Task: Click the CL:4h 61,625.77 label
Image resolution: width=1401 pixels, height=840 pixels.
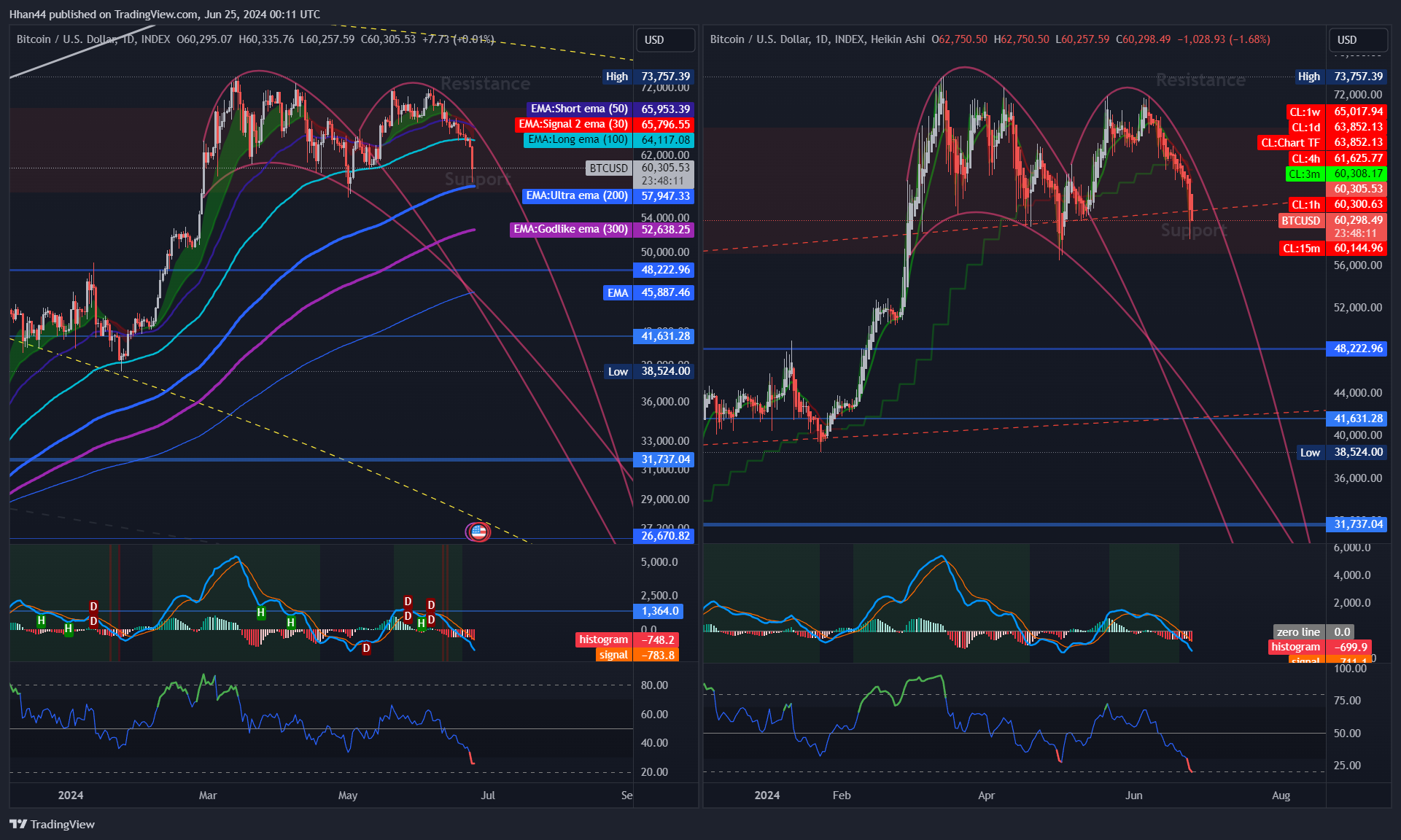Action: point(1336,158)
